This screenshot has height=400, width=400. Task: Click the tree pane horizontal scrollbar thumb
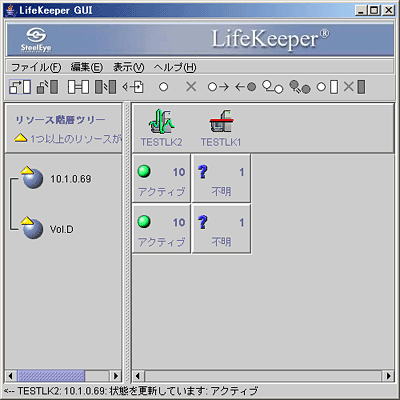click(51, 376)
